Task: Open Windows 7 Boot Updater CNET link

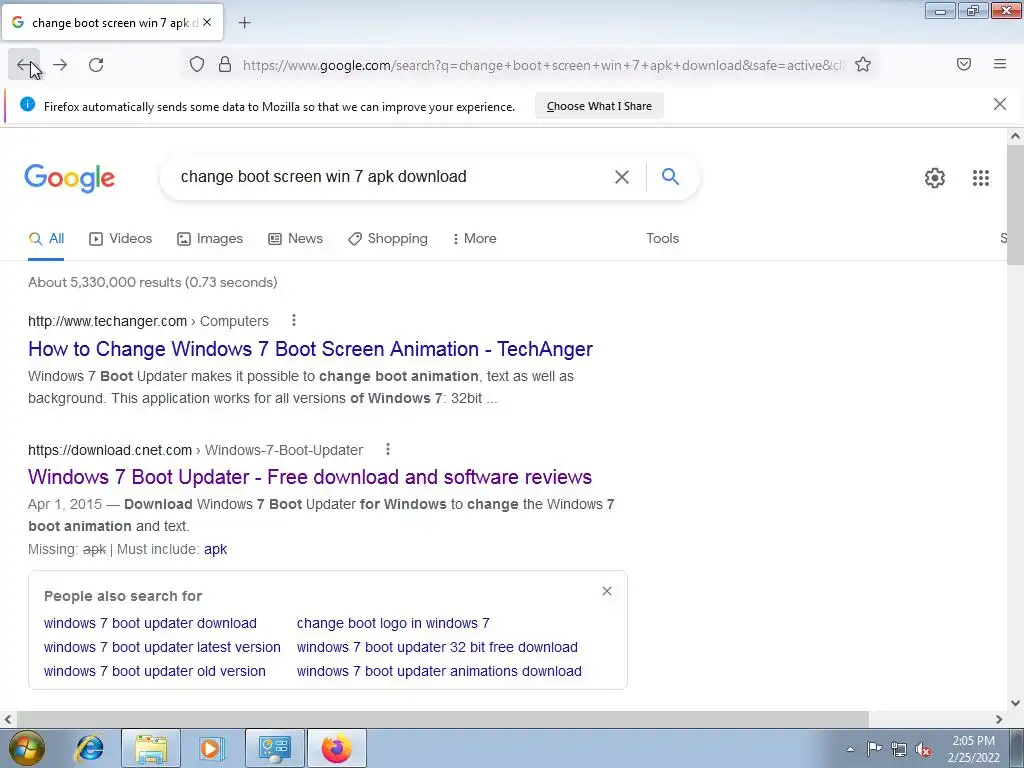Action: pyautogui.click(x=310, y=477)
